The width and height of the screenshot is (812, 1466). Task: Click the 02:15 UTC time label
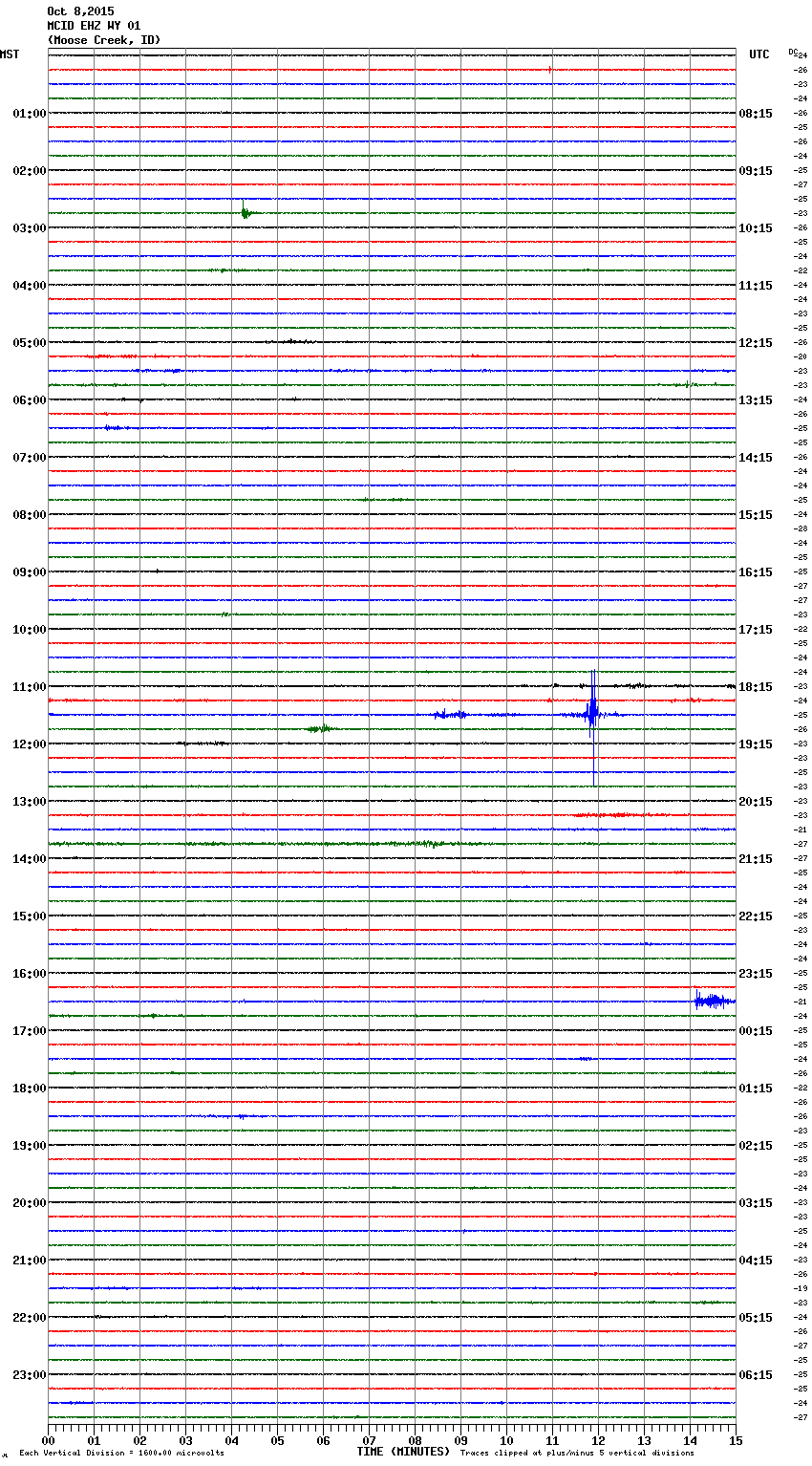pyautogui.click(x=756, y=1146)
